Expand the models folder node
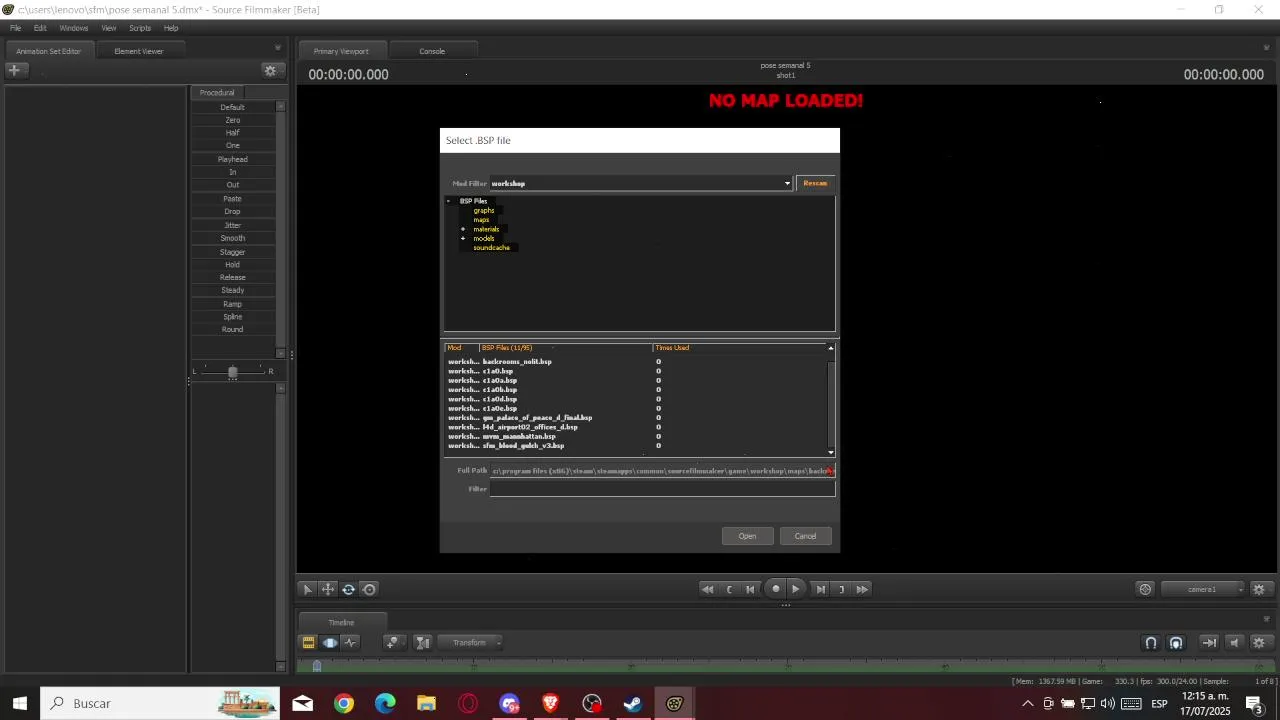 (x=463, y=238)
